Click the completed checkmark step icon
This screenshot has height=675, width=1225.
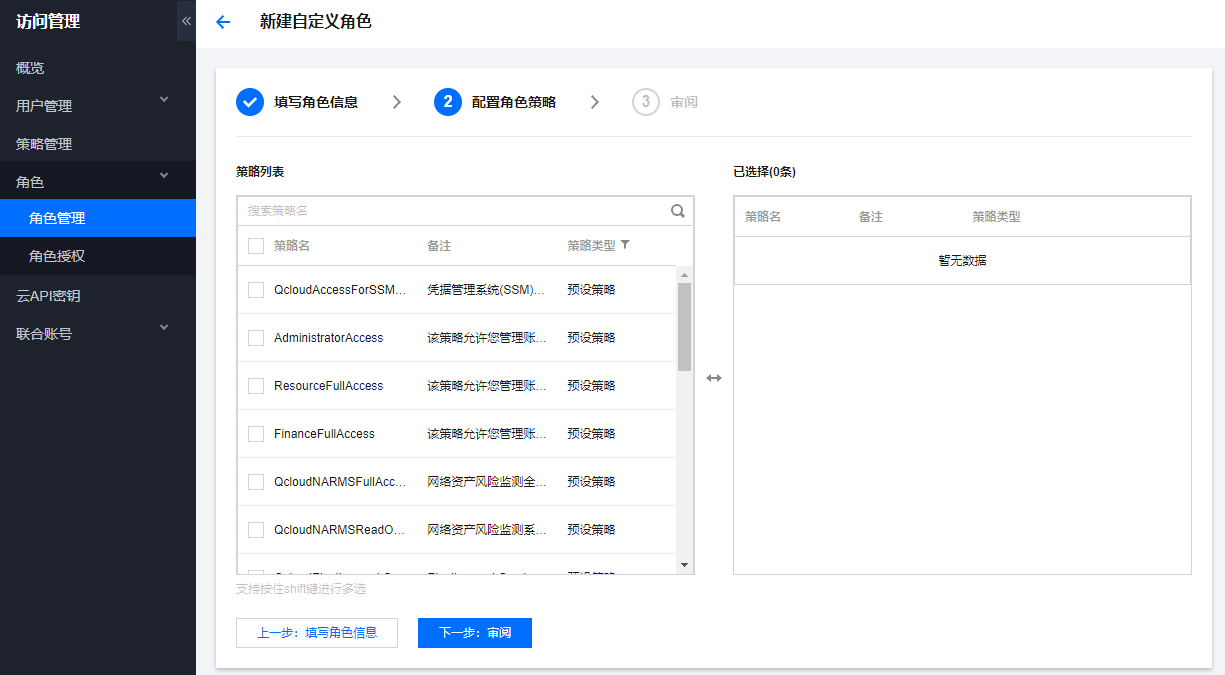tap(250, 102)
